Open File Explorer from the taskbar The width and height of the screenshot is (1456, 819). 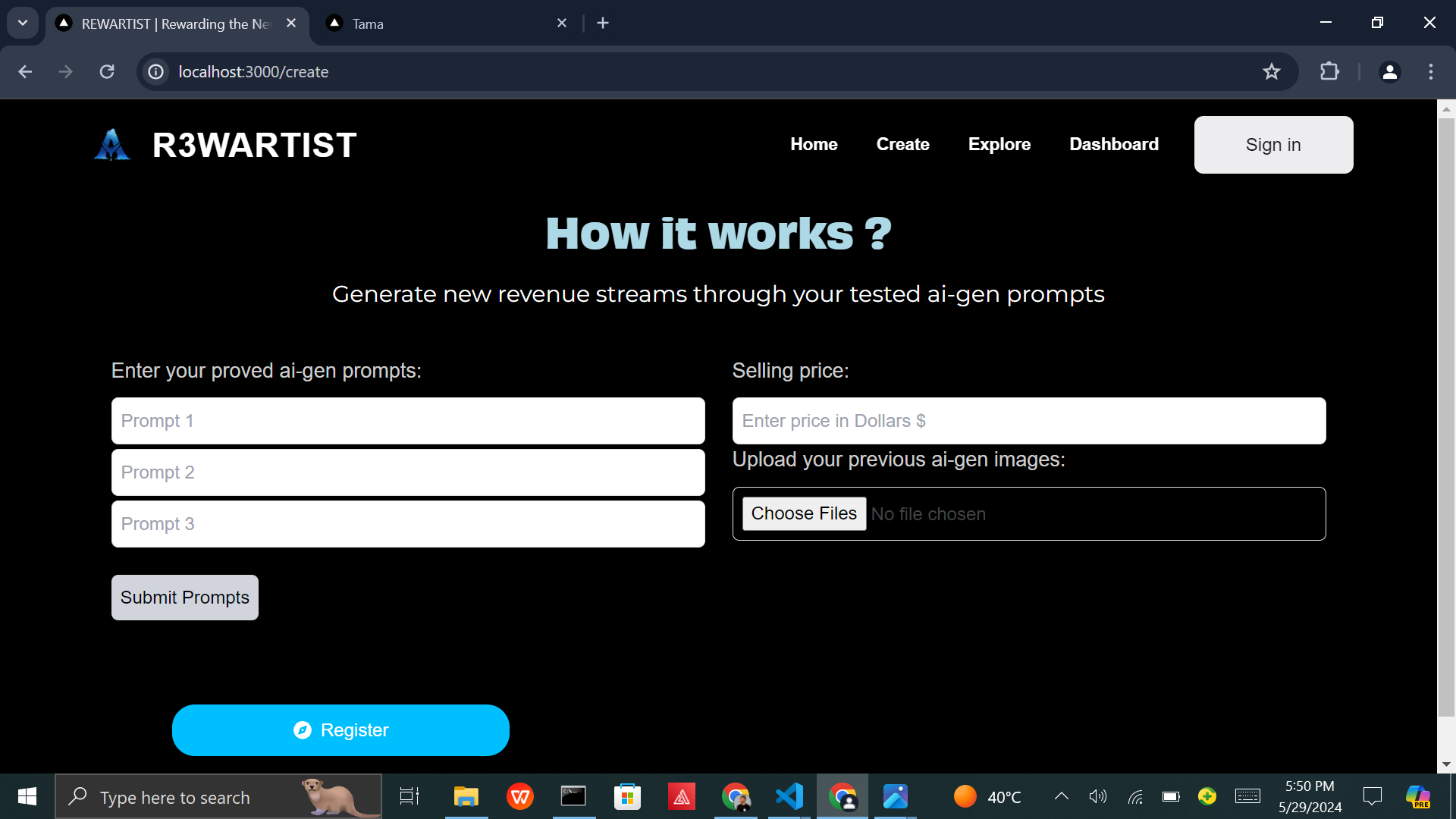[x=466, y=796]
